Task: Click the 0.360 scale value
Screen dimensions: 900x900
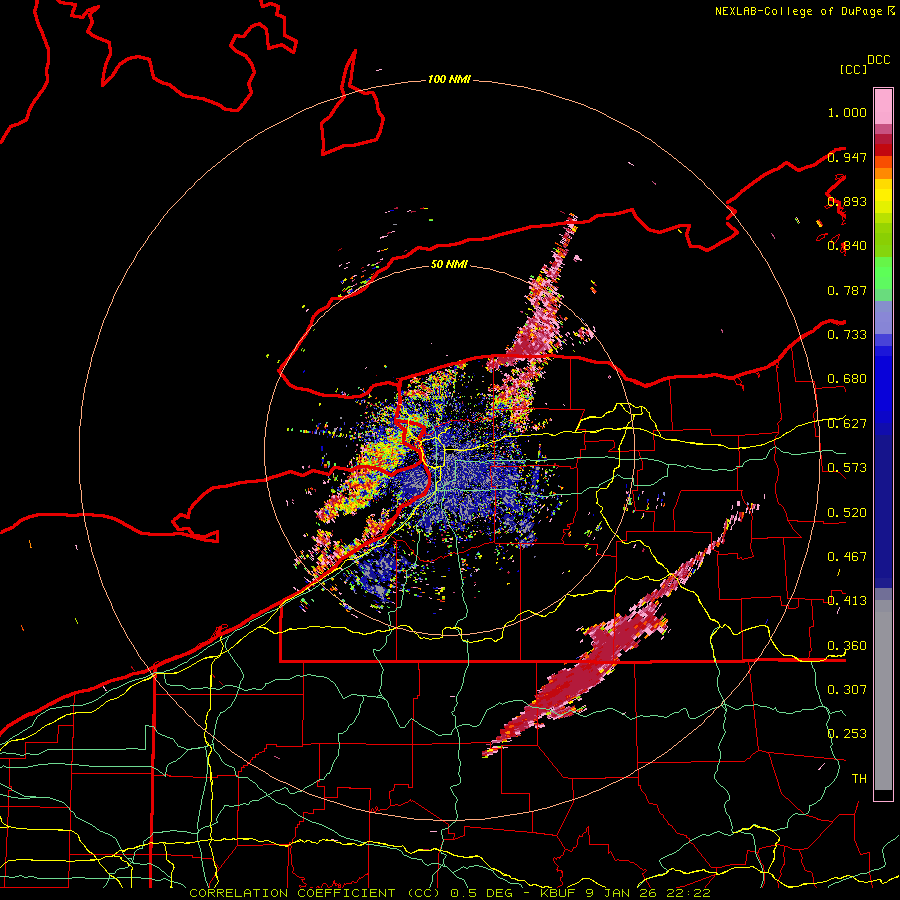Action: pyautogui.click(x=847, y=646)
